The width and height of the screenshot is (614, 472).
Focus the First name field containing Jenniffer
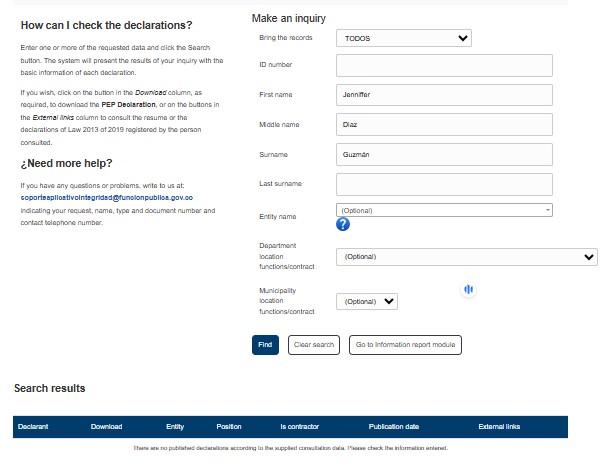[x=444, y=95]
